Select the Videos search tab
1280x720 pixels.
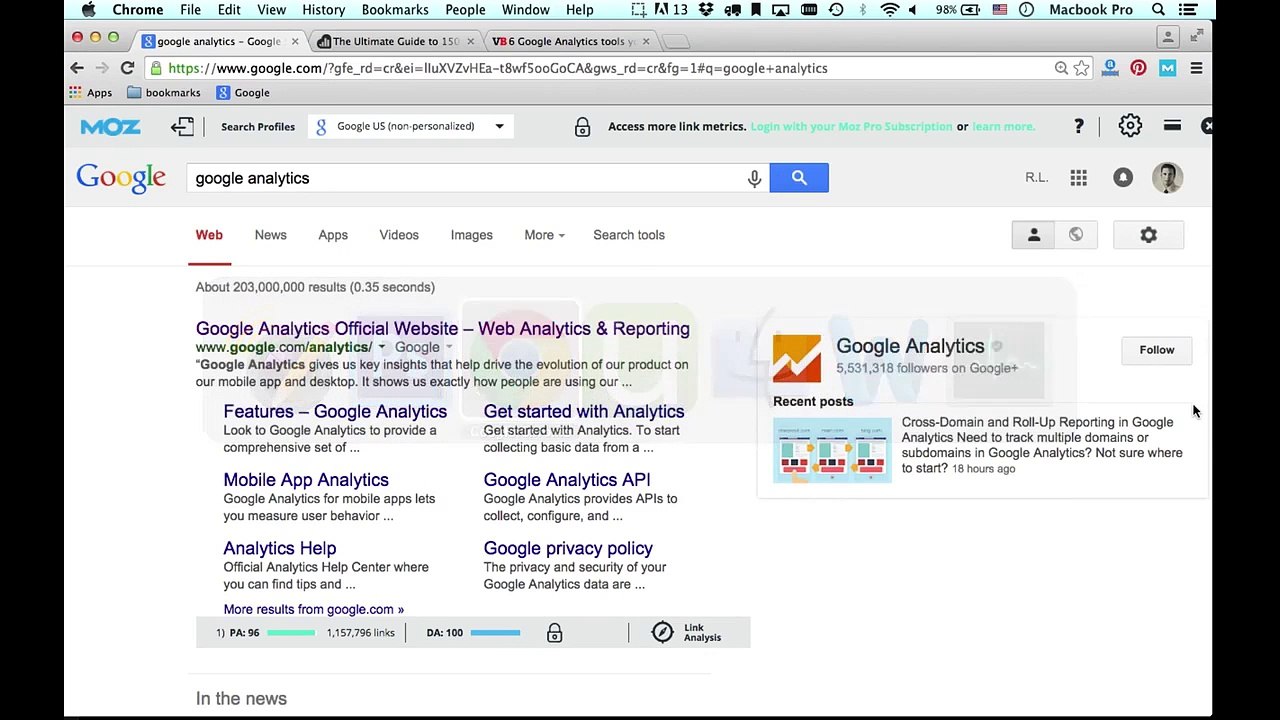(x=399, y=235)
